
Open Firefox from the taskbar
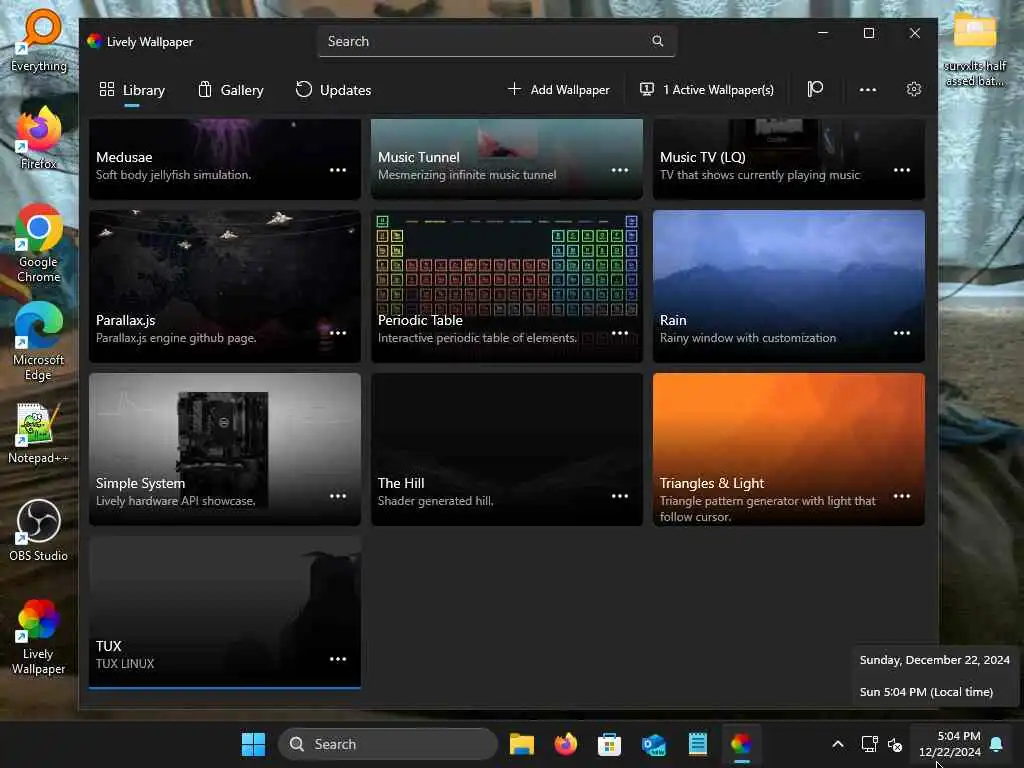566,744
